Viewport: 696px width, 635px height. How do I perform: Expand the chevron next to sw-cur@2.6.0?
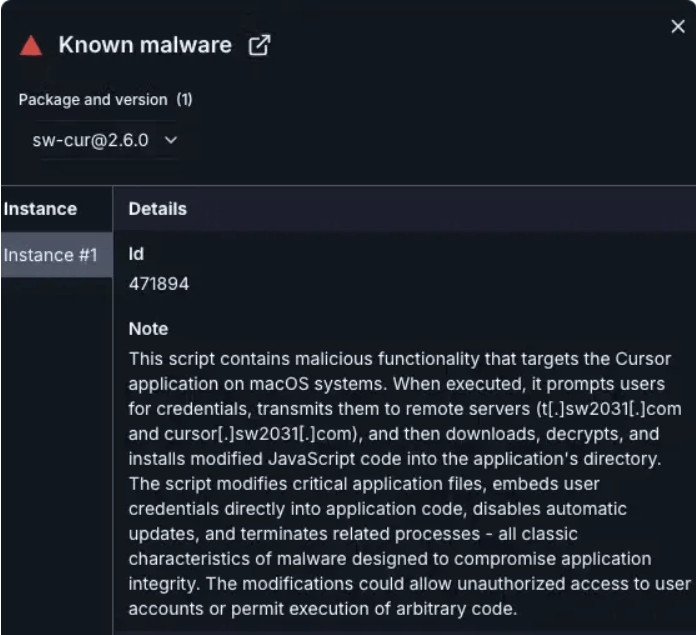171,140
